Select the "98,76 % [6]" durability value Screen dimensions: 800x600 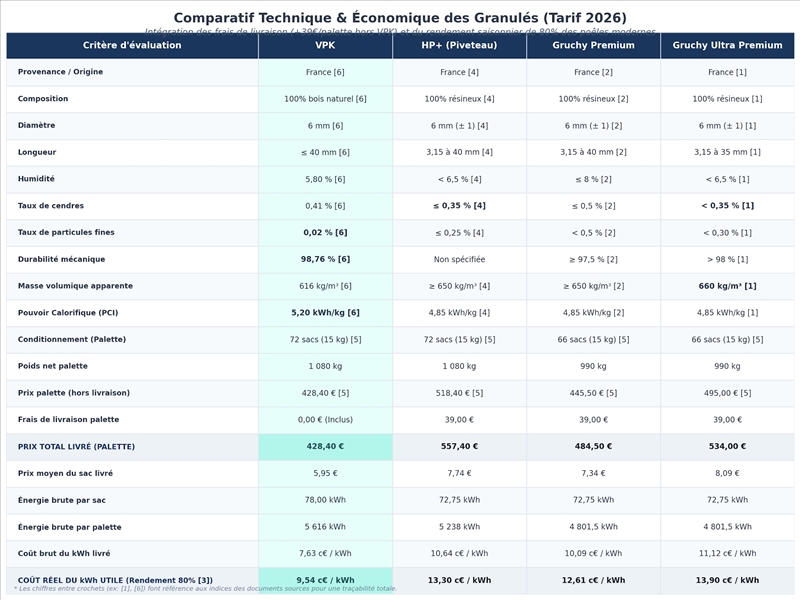(325, 259)
